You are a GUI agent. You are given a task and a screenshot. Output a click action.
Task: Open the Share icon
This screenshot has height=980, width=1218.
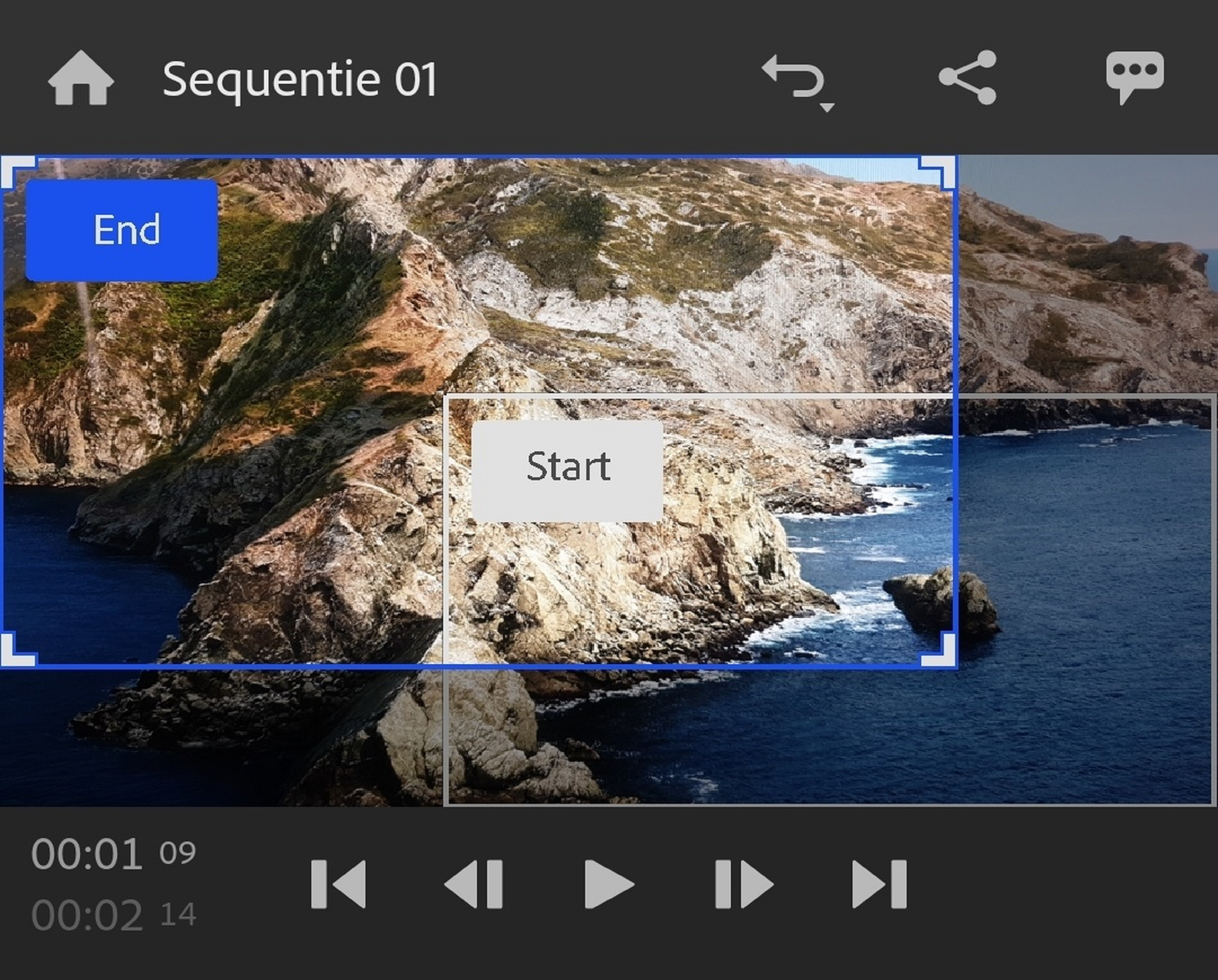point(968,78)
